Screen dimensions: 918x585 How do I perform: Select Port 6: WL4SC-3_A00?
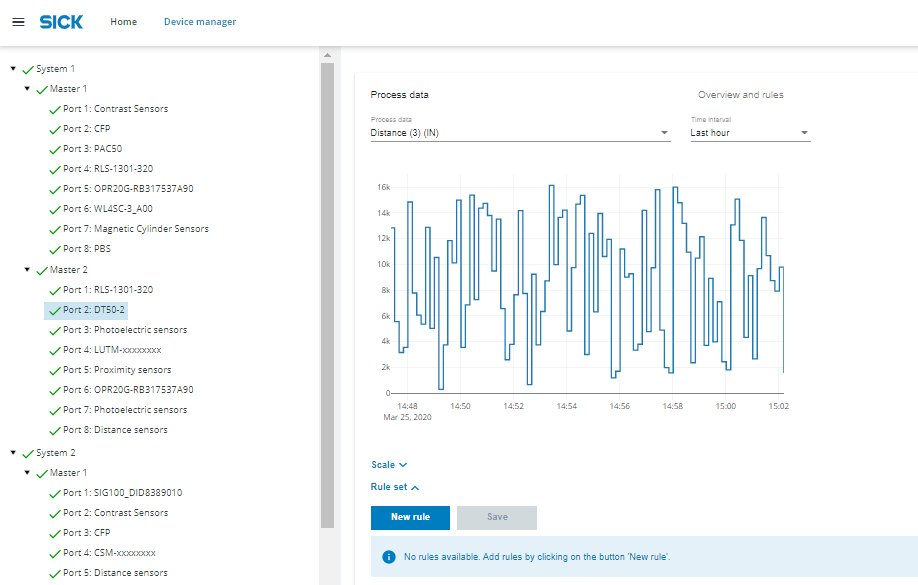[108, 209]
